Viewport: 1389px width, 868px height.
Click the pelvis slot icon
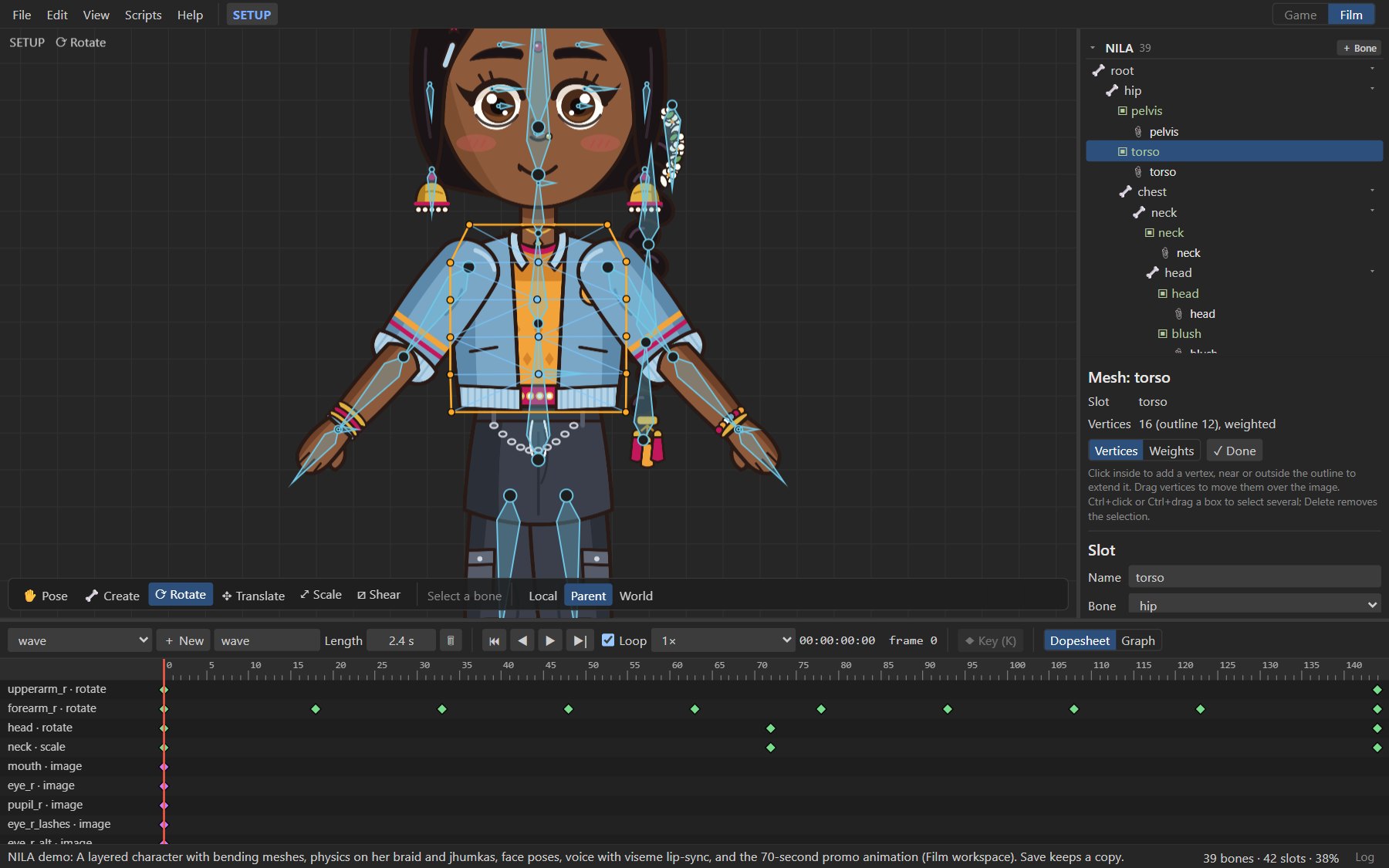pos(1123,110)
